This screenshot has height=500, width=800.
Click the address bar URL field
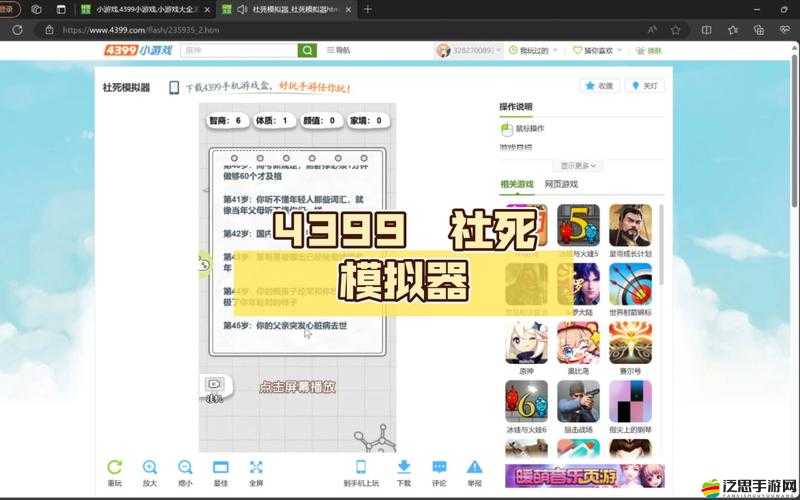click(x=347, y=30)
